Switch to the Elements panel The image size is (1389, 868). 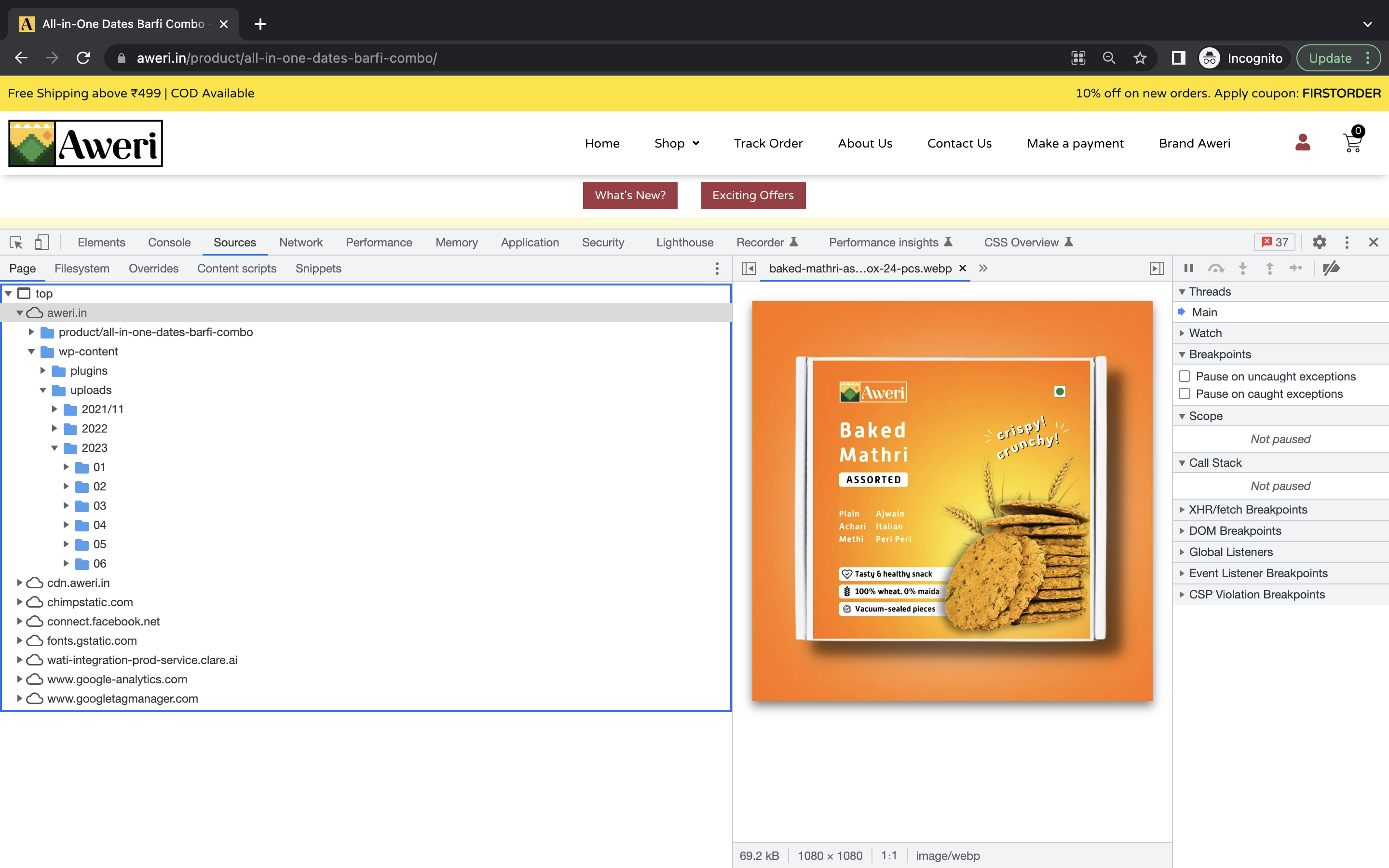coord(101,242)
